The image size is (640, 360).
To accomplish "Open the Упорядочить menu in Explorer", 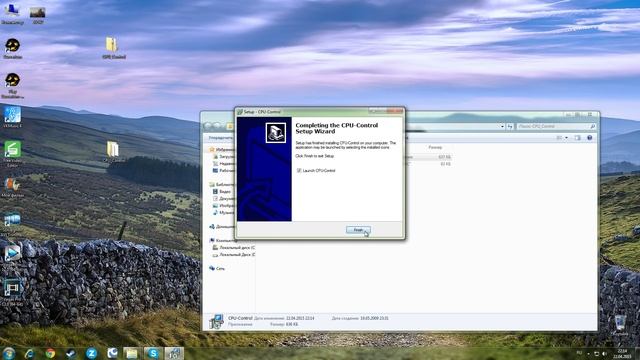I will (x=220, y=138).
